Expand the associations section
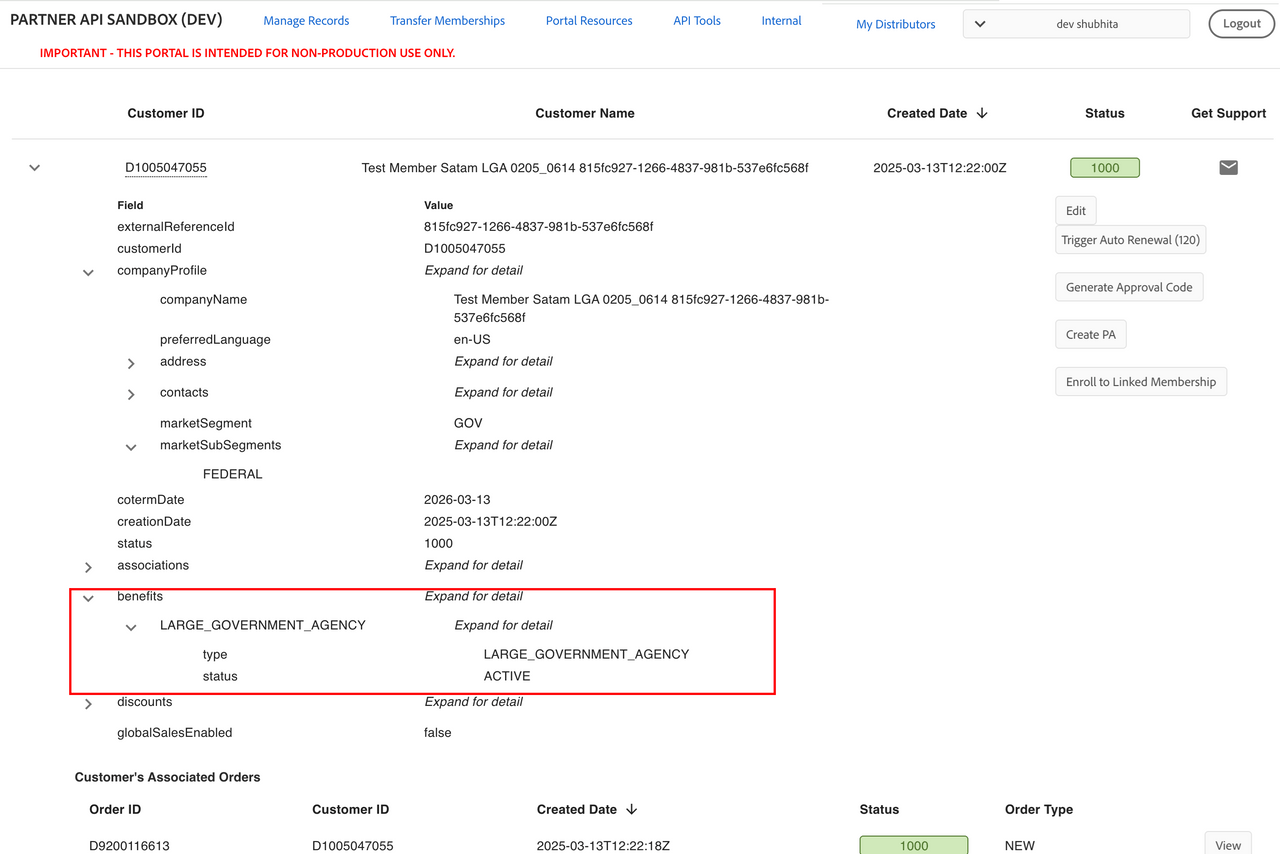 pos(88,567)
